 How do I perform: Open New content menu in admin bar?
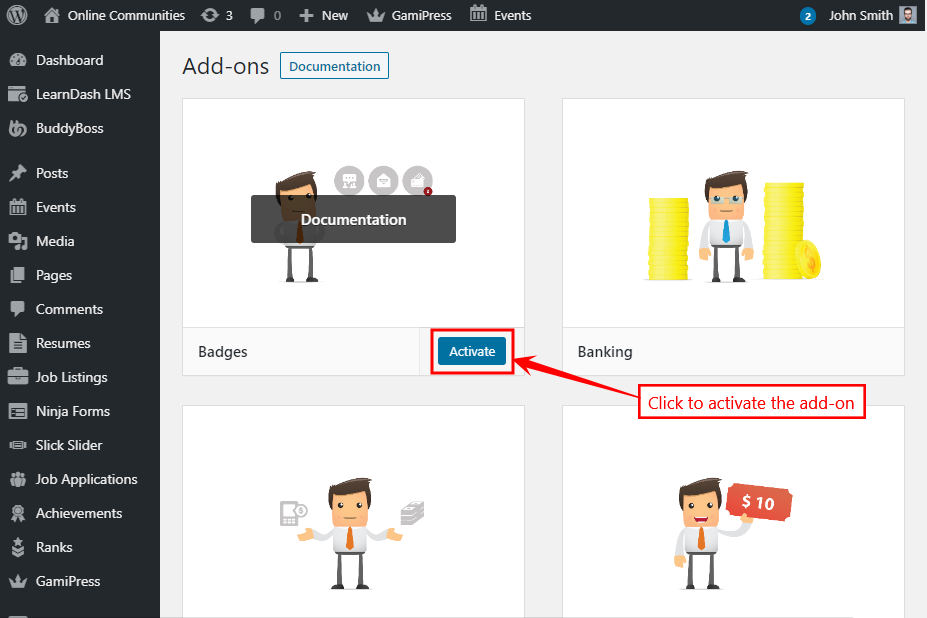click(324, 15)
